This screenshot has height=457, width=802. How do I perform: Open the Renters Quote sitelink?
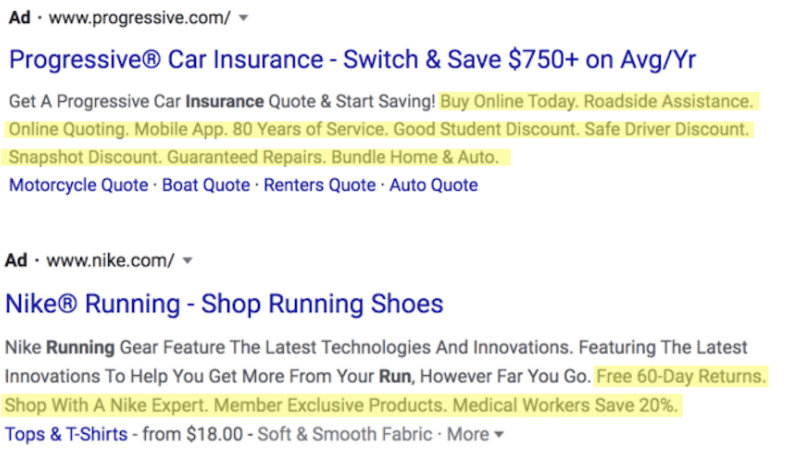[320, 185]
